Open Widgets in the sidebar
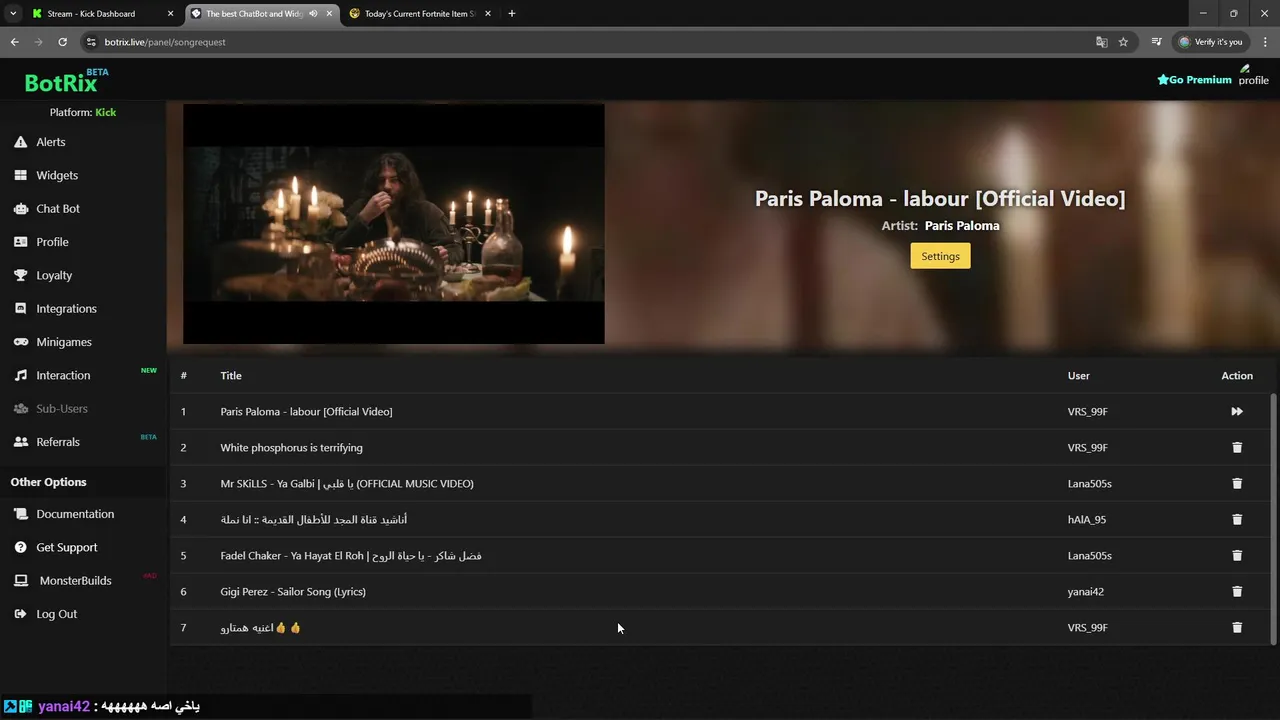 pyautogui.click(x=57, y=175)
